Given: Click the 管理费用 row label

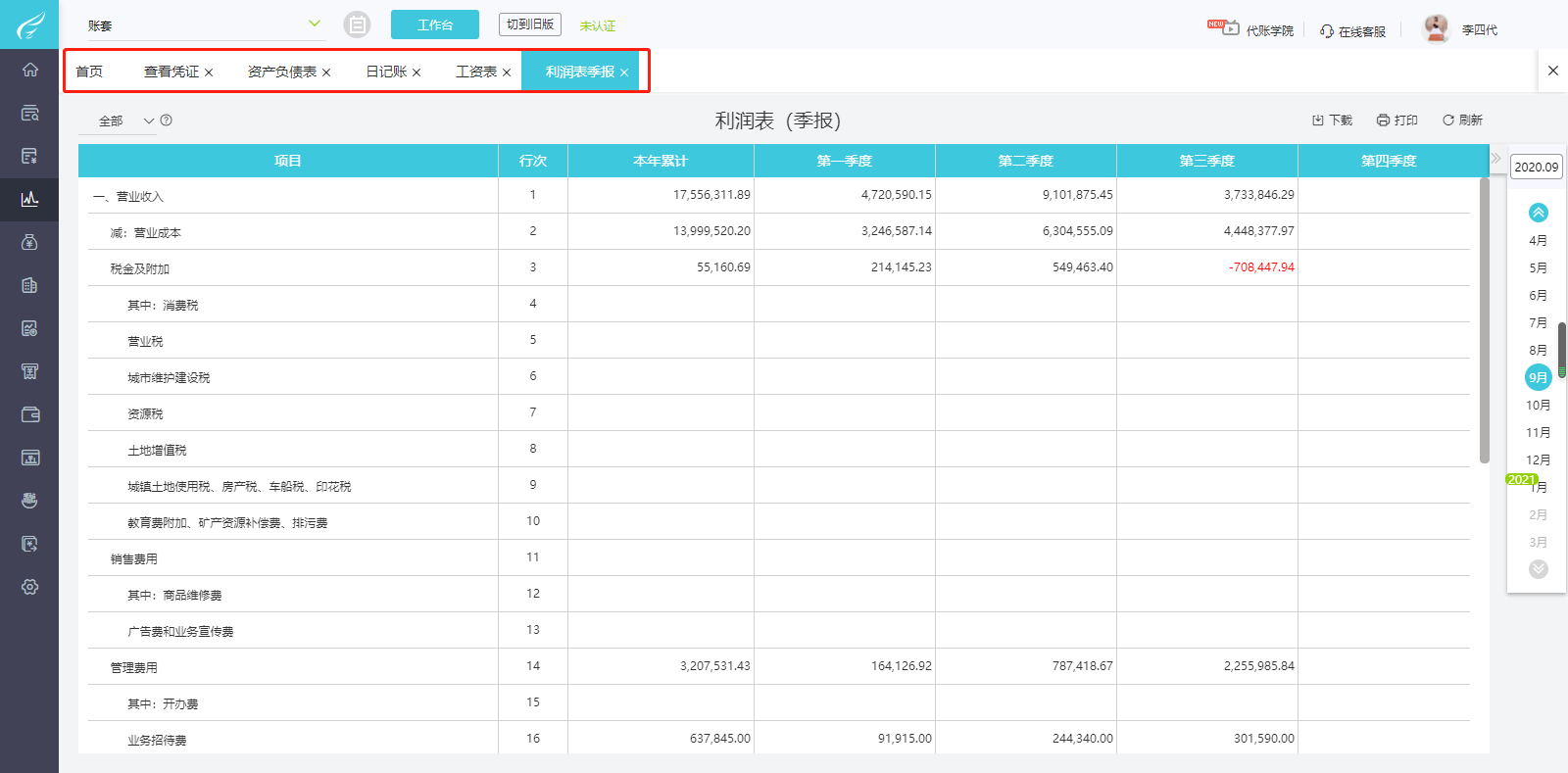Looking at the screenshot, I should [x=134, y=668].
